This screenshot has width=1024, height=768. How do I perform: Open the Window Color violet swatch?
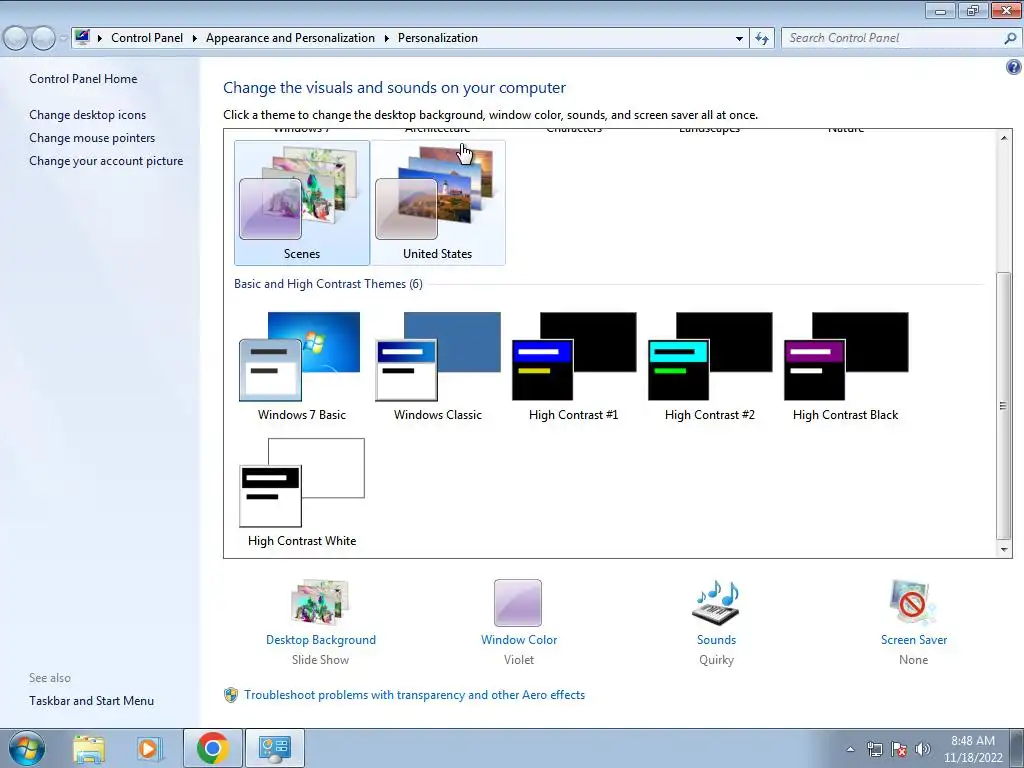point(518,603)
